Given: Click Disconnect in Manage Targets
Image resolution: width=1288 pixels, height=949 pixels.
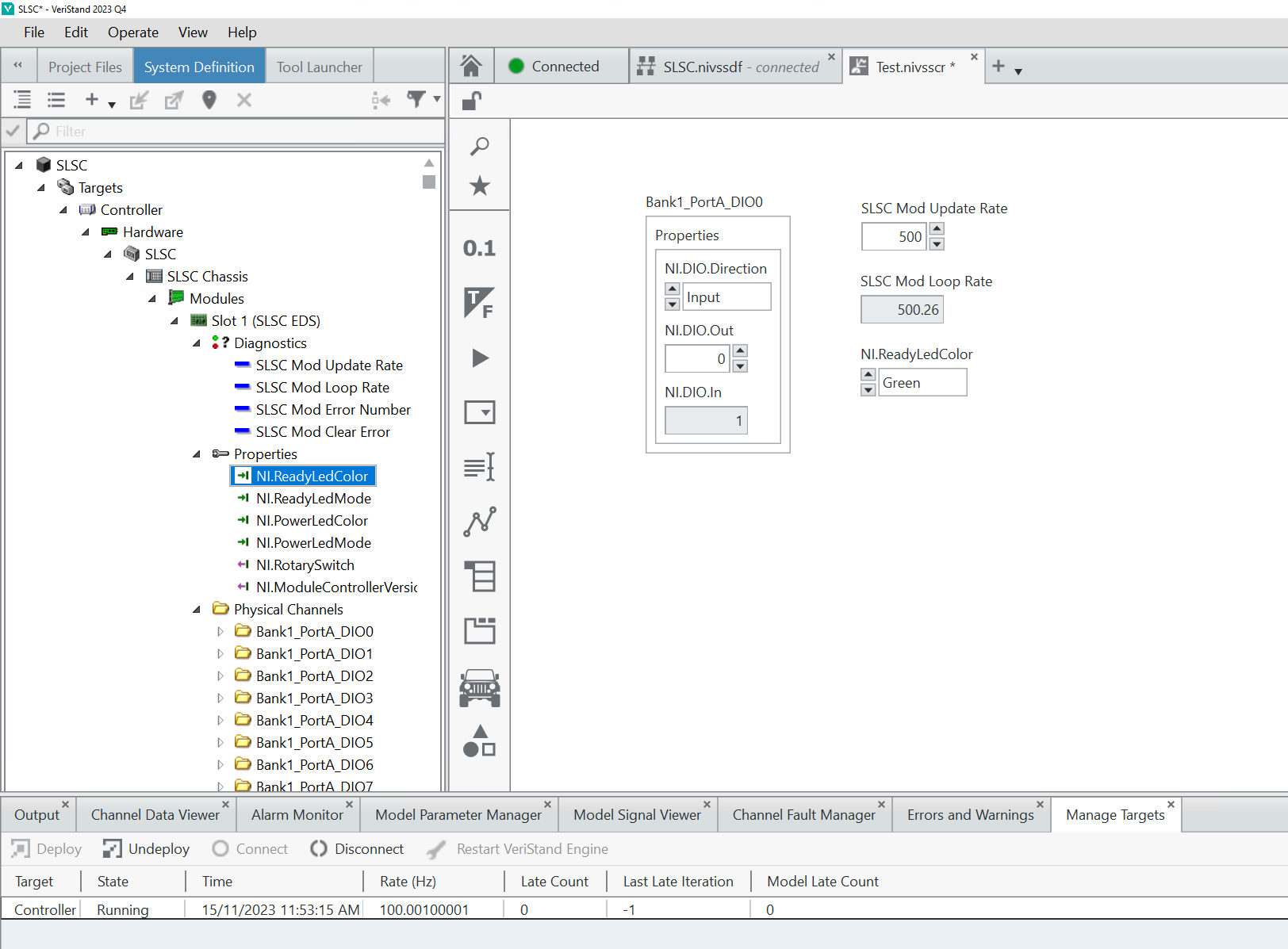Looking at the screenshot, I should (x=357, y=849).
